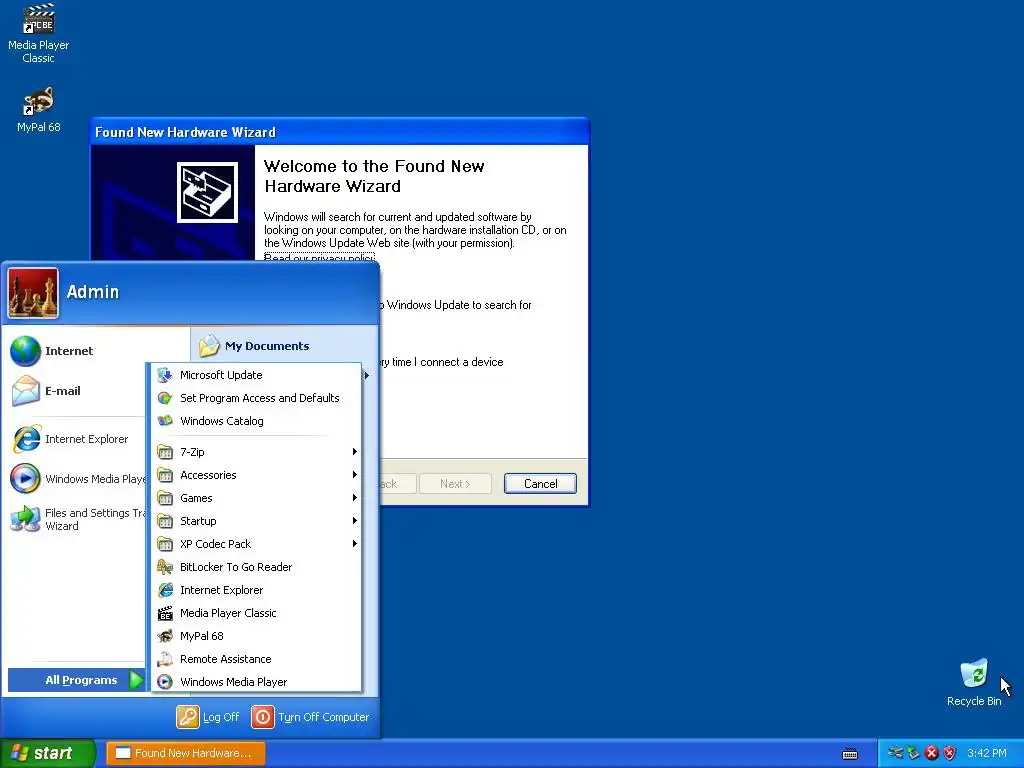Click the network connection tray icon
1024x768 pixels.
[x=895, y=753]
